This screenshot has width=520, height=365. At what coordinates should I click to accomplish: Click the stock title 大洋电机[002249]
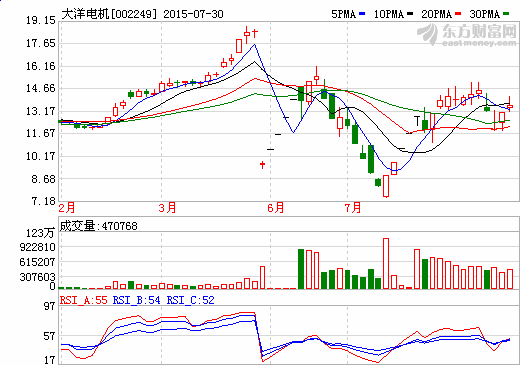pos(109,14)
